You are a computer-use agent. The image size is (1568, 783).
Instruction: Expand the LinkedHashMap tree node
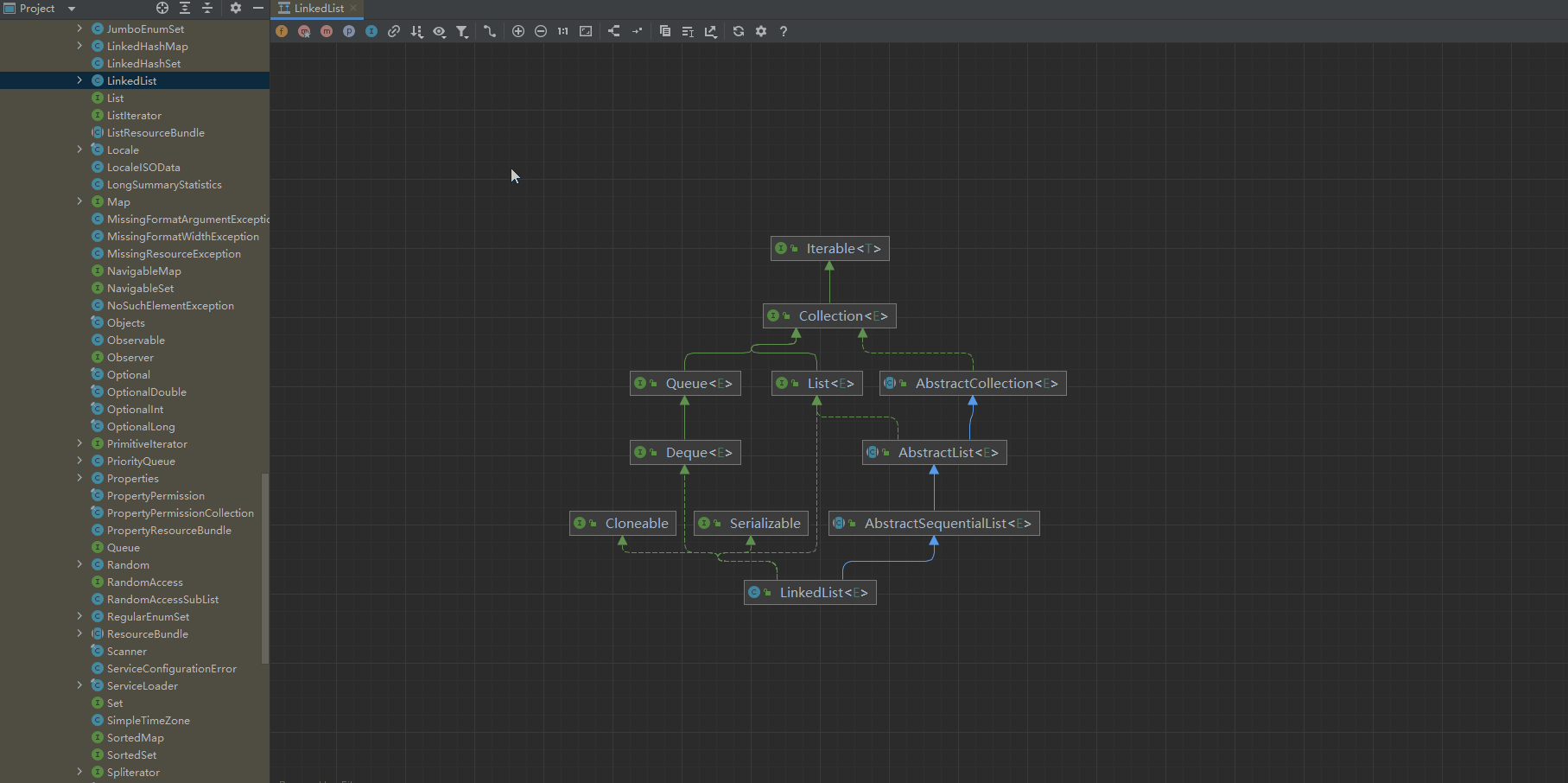point(79,46)
